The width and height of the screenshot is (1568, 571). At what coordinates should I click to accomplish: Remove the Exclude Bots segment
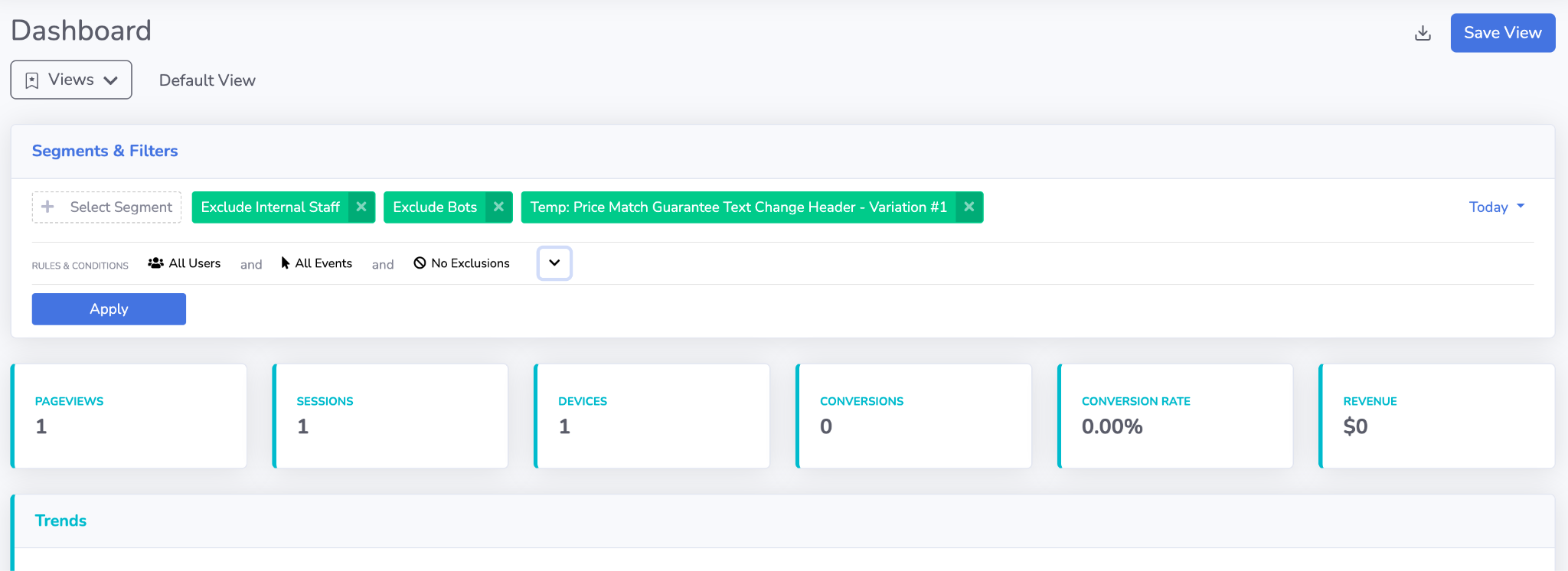coord(498,207)
